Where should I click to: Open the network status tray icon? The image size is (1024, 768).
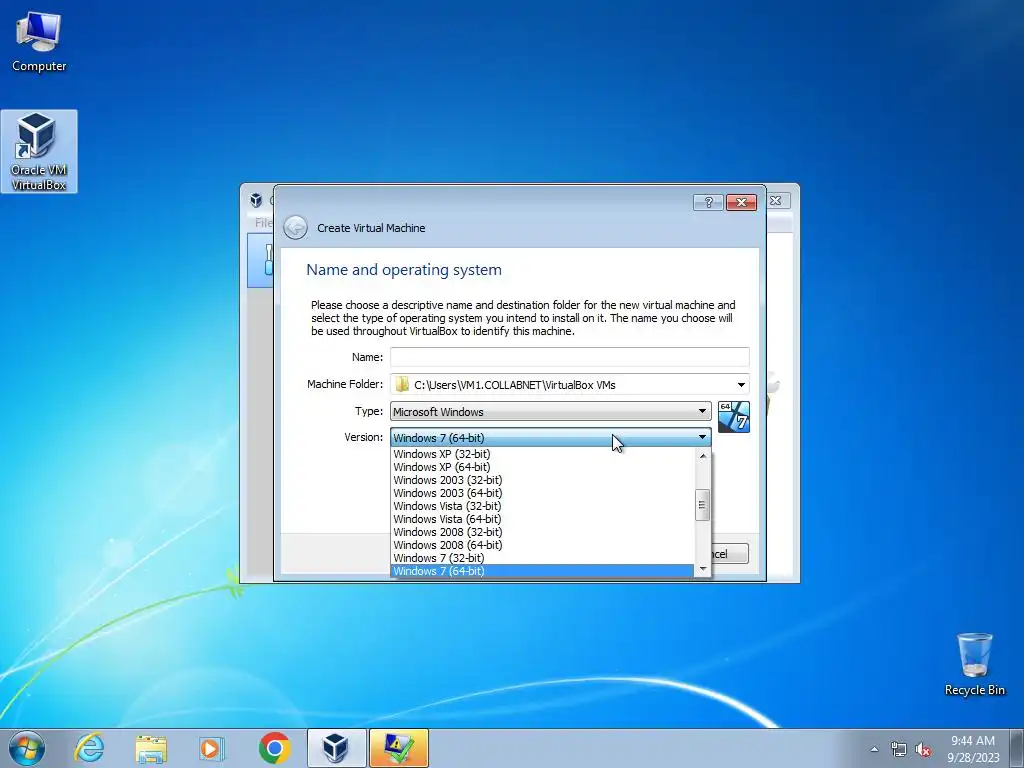point(899,749)
